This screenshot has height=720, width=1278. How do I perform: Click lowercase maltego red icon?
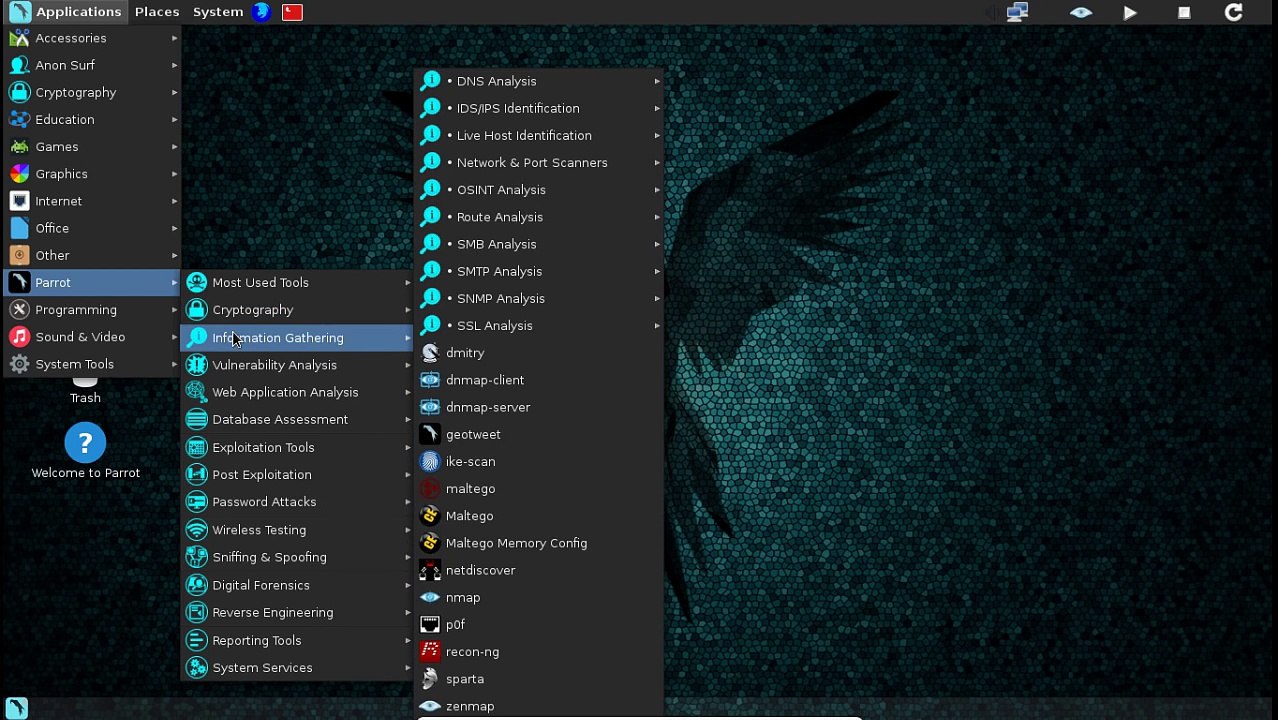pyautogui.click(x=430, y=488)
